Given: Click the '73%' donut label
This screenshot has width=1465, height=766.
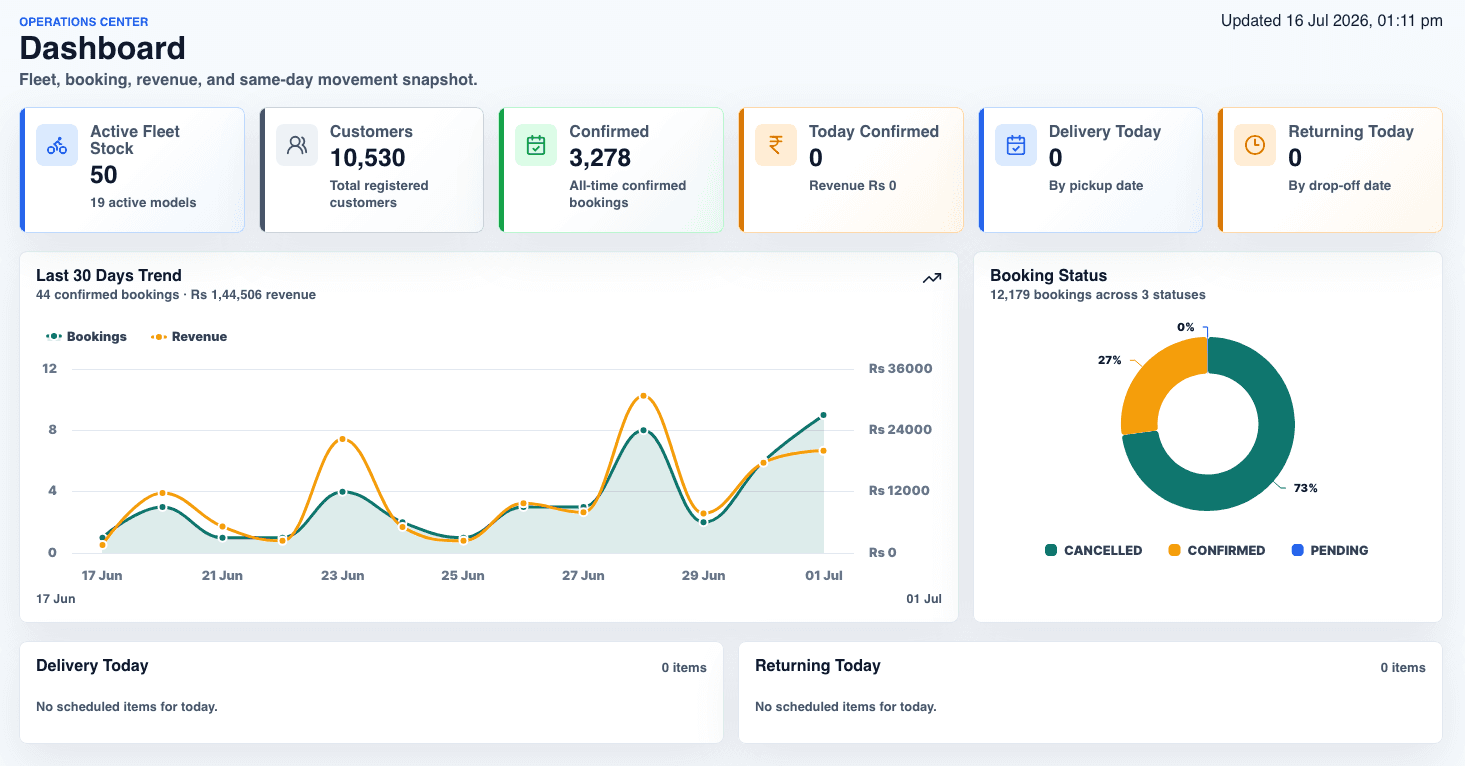Looking at the screenshot, I should point(1306,489).
